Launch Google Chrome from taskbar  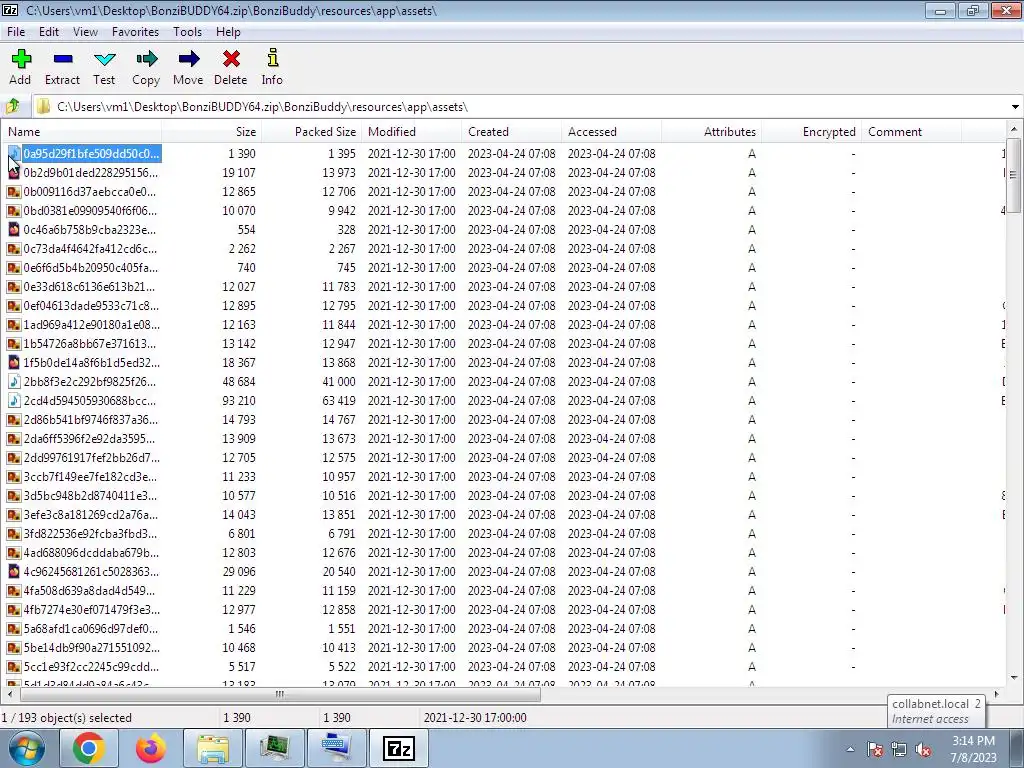(89, 748)
